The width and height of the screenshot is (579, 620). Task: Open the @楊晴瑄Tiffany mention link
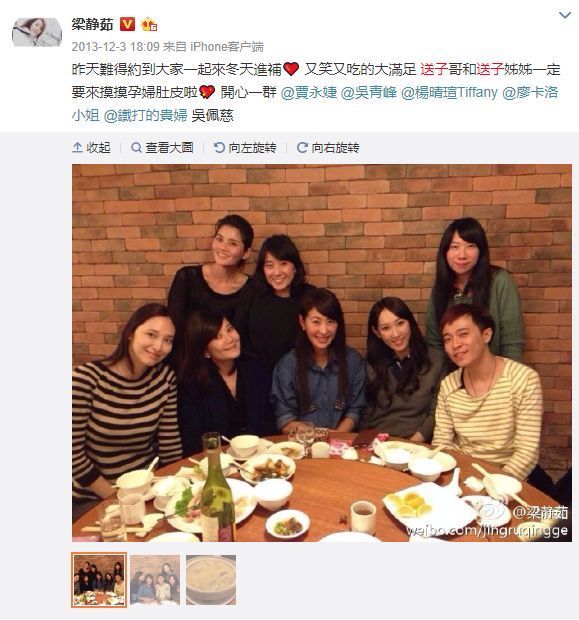click(x=449, y=93)
